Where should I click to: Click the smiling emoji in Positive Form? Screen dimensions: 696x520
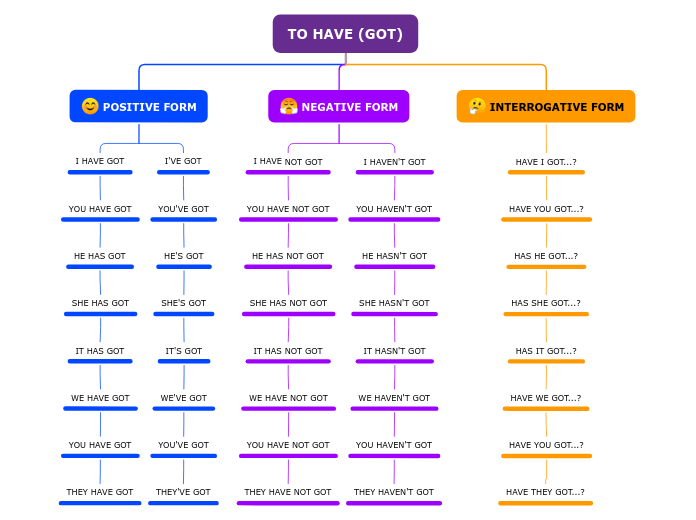tap(90, 106)
